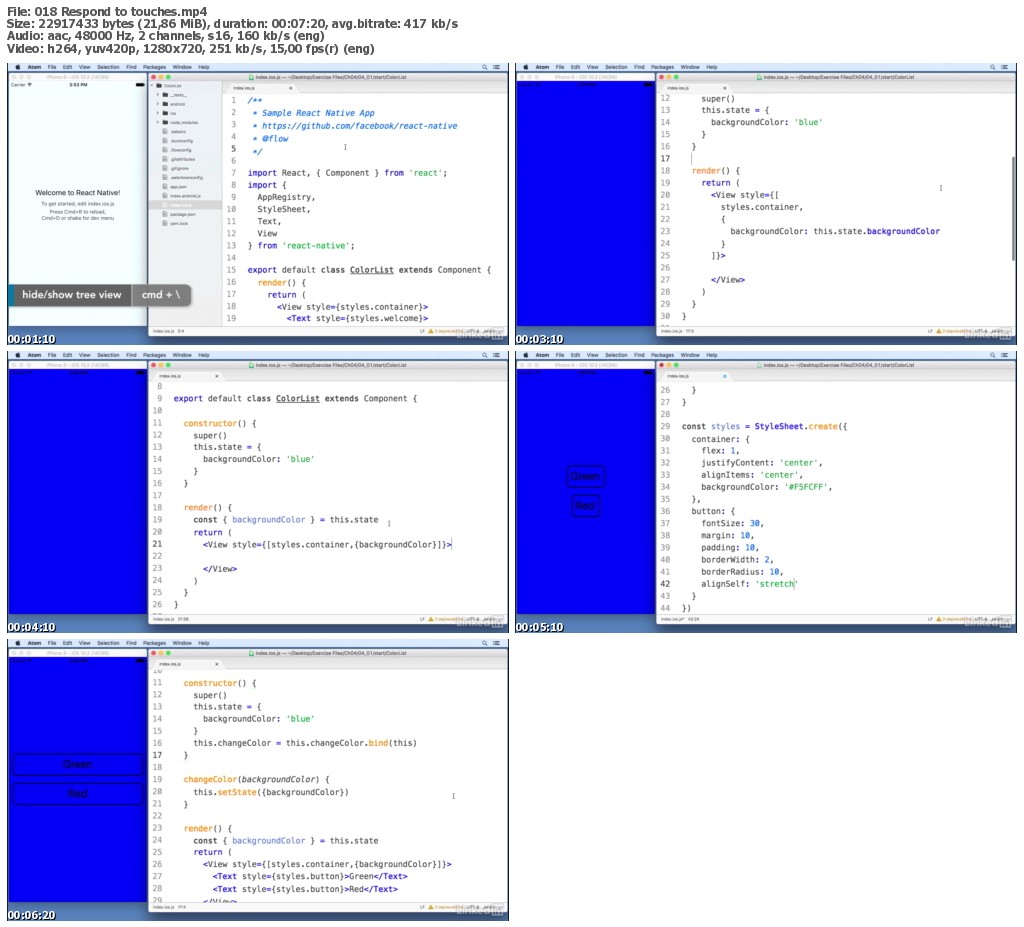The width and height of the screenshot is (1024, 927).
Task: Open the Packages menu in the 00:03:10 frame
Action: 662,67
